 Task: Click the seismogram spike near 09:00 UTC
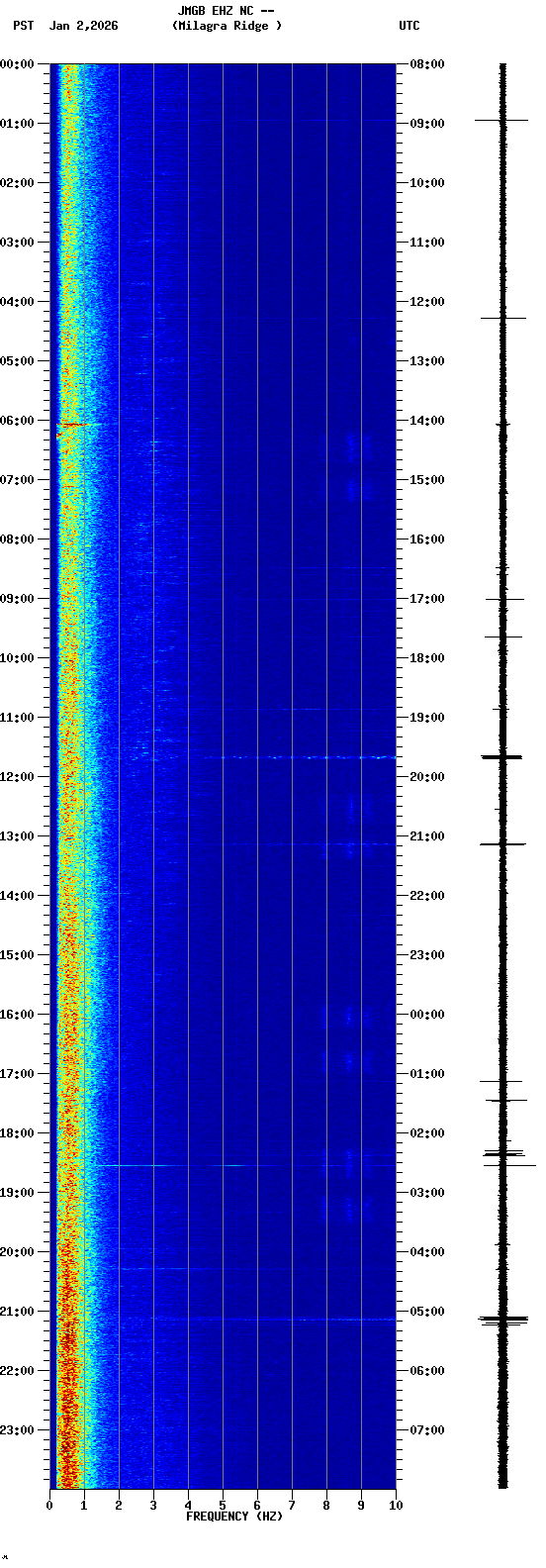coord(502,120)
